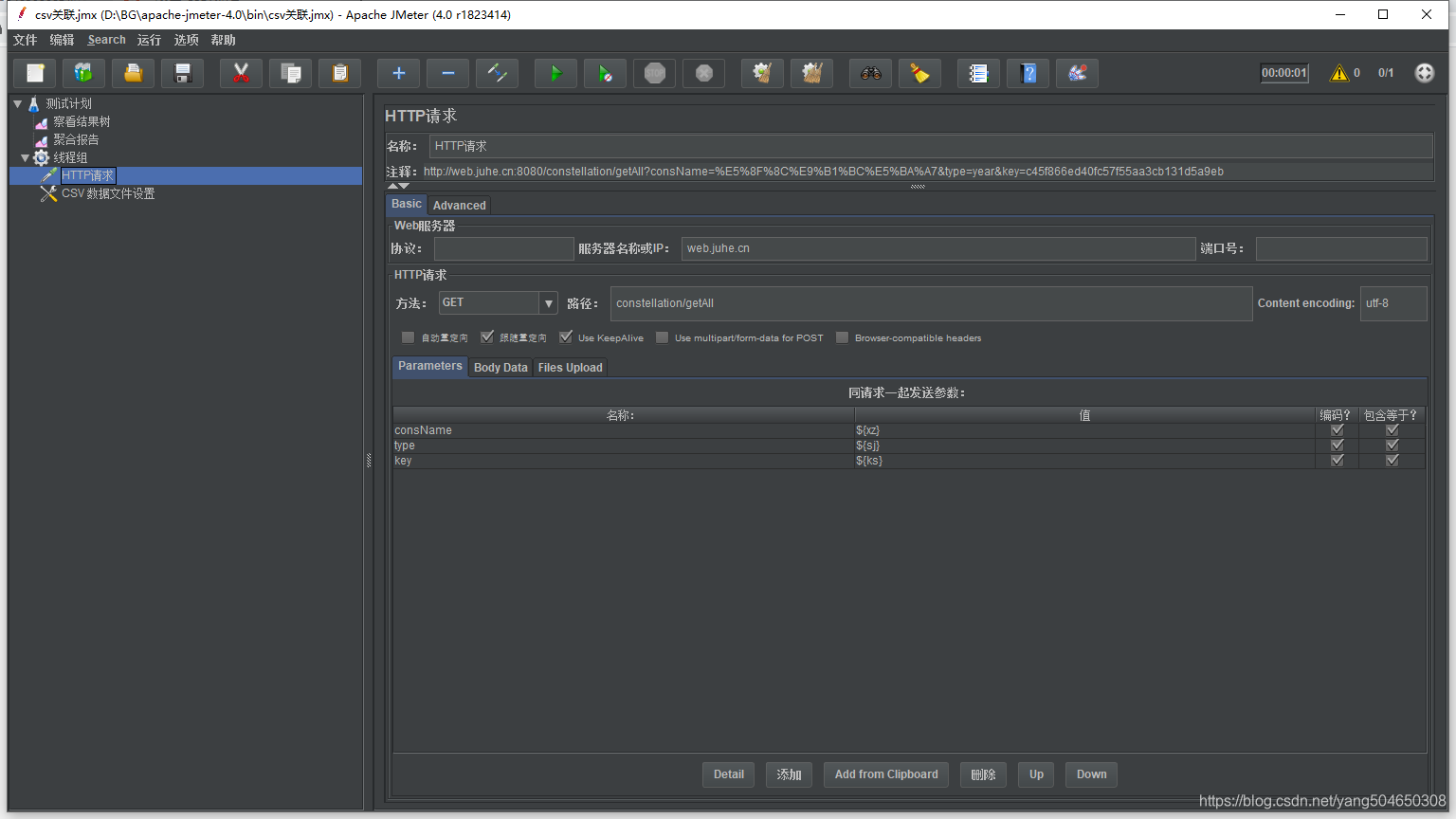Click the 服务器名称或IP field web.juhe.cn
This screenshot has height=819, width=1456.
point(937,248)
